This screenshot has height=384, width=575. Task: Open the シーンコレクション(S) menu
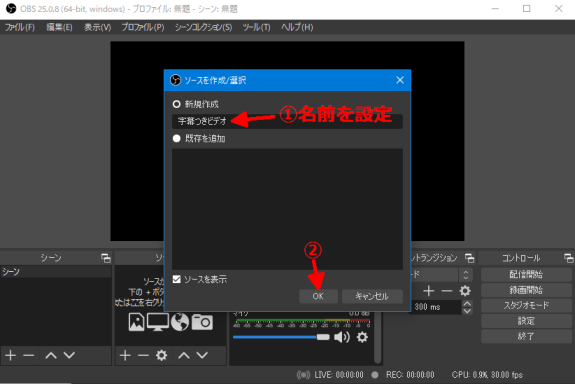203,27
